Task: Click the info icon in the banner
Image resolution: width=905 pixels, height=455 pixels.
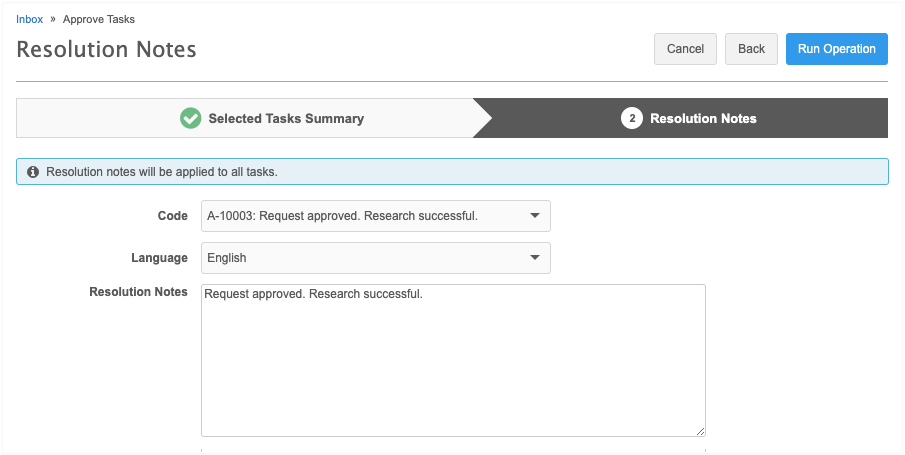Action: pyautogui.click(x=33, y=172)
